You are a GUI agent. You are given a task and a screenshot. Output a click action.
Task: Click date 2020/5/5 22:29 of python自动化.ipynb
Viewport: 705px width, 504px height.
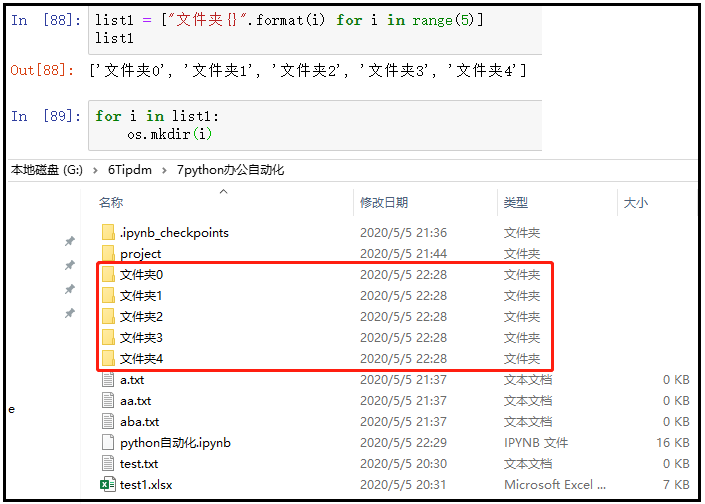tap(403, 443)
